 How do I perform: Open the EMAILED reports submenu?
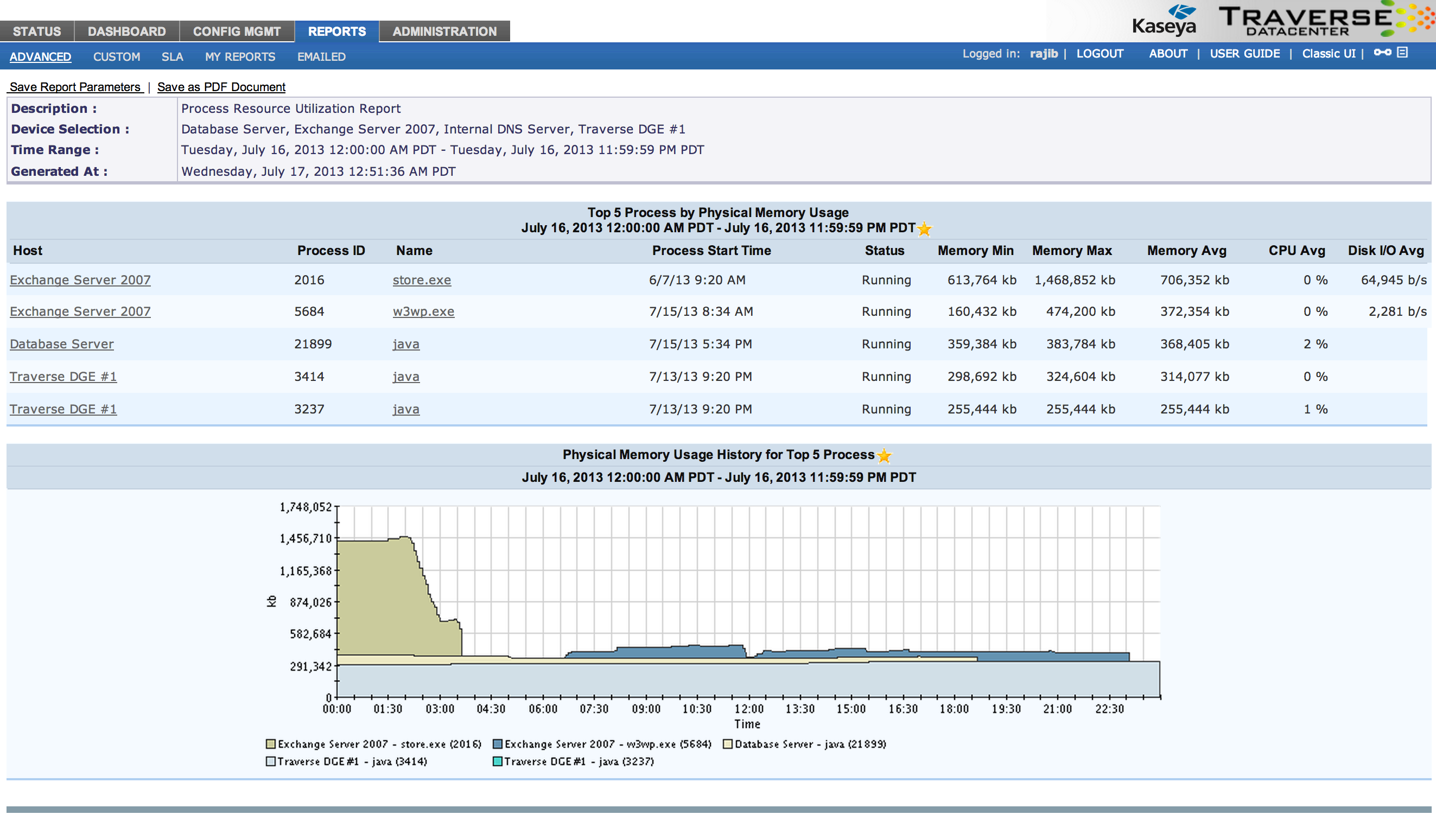tap(321, 56)
